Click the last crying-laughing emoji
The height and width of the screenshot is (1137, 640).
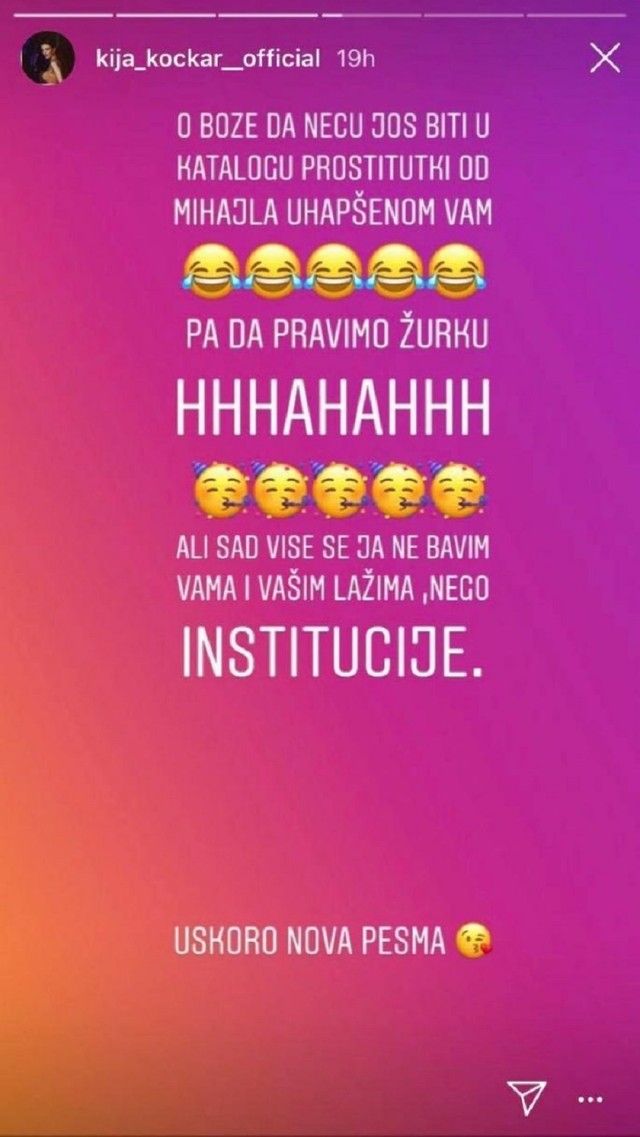click(x=456, y=270)
